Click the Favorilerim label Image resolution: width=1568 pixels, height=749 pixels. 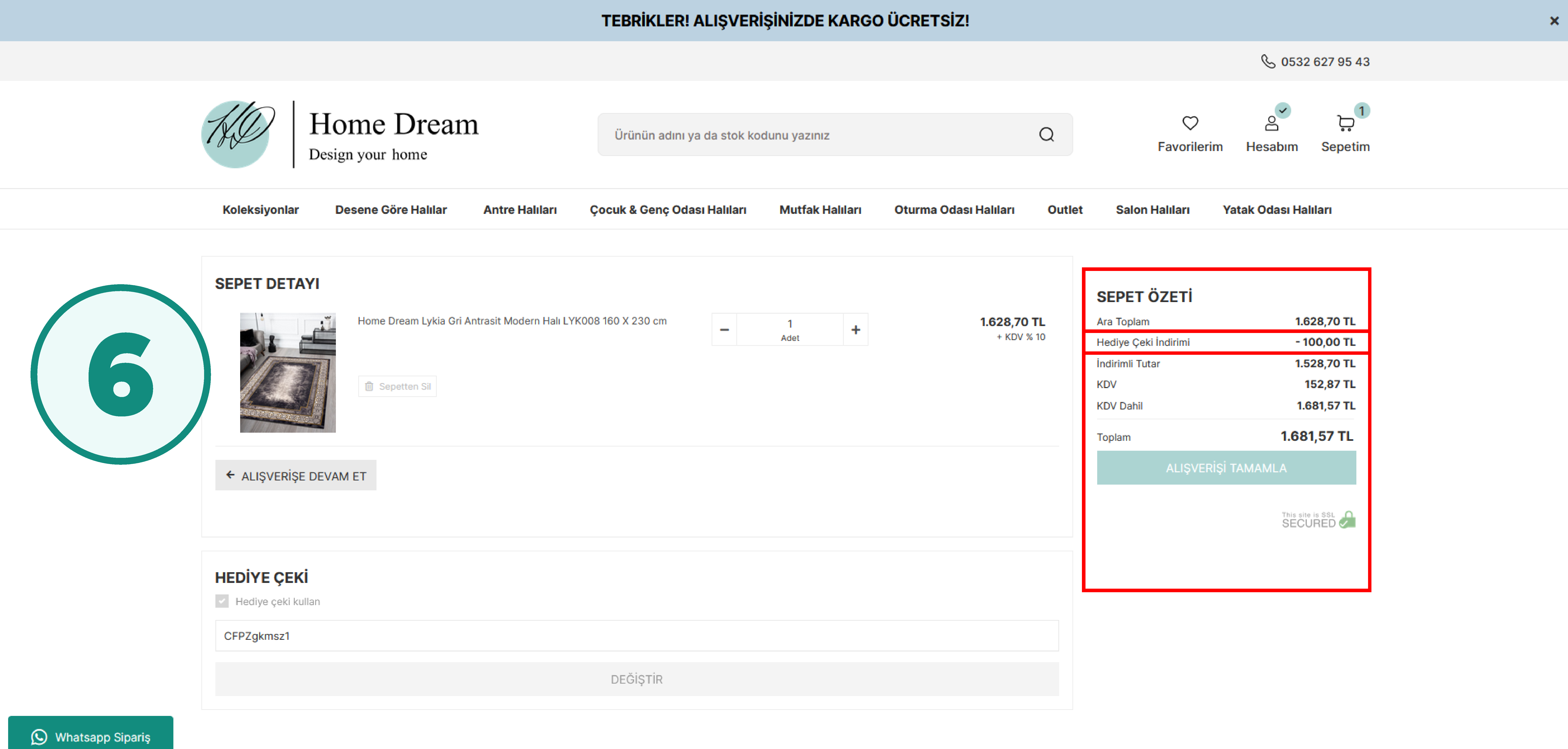1190,147
